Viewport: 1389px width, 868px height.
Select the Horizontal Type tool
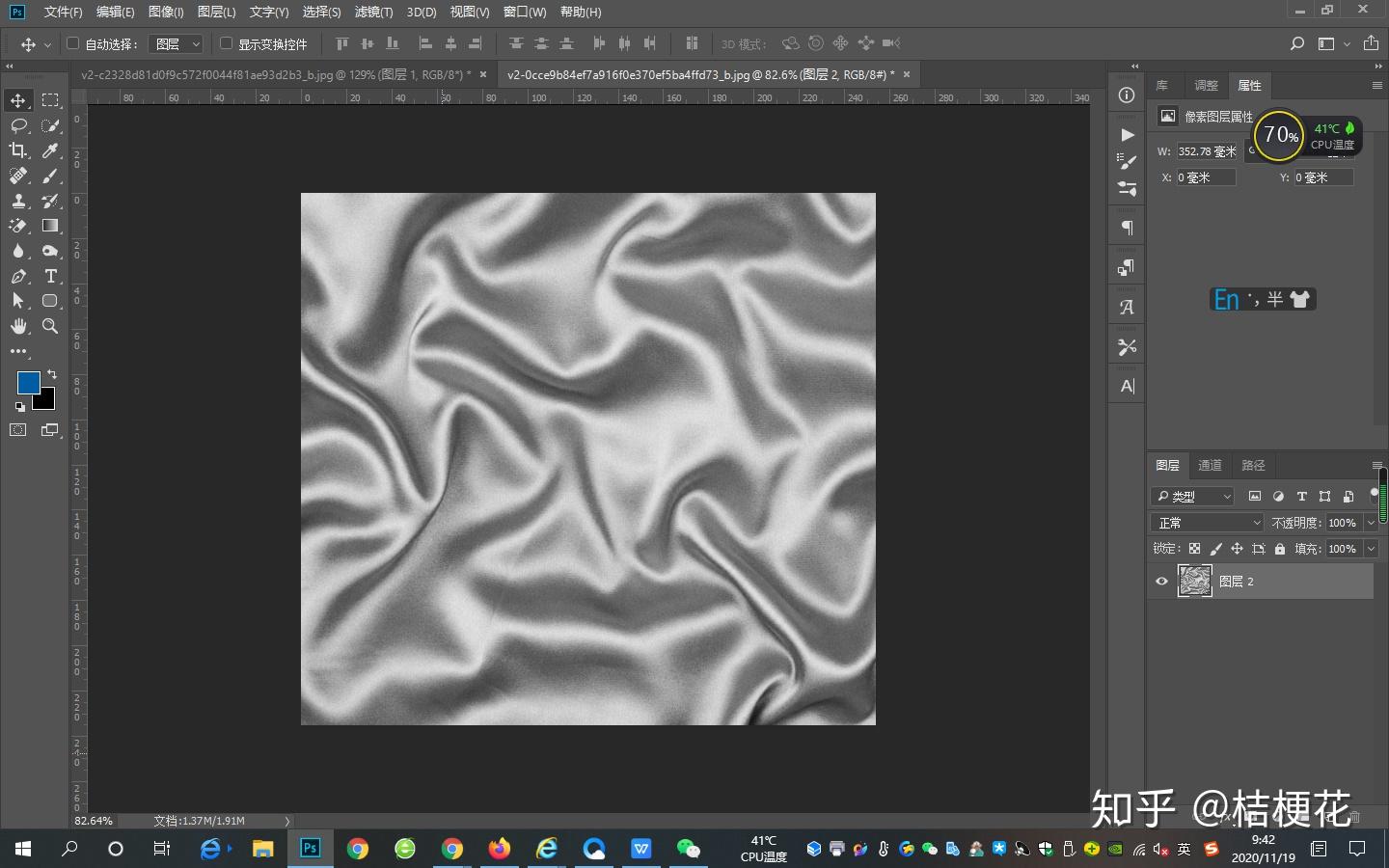[x=50, y=276]
